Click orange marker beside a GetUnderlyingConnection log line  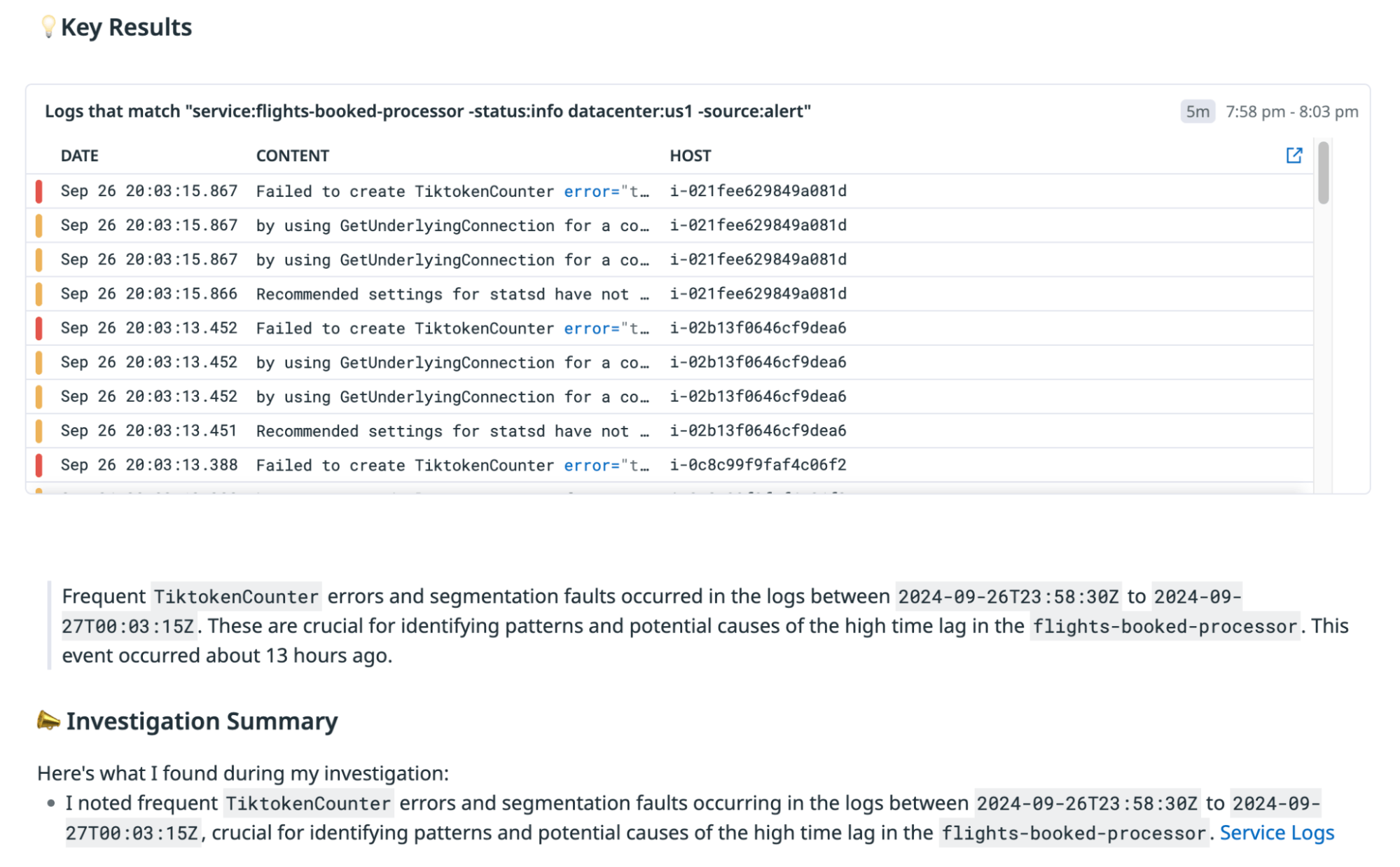click(x=39, y=225)
